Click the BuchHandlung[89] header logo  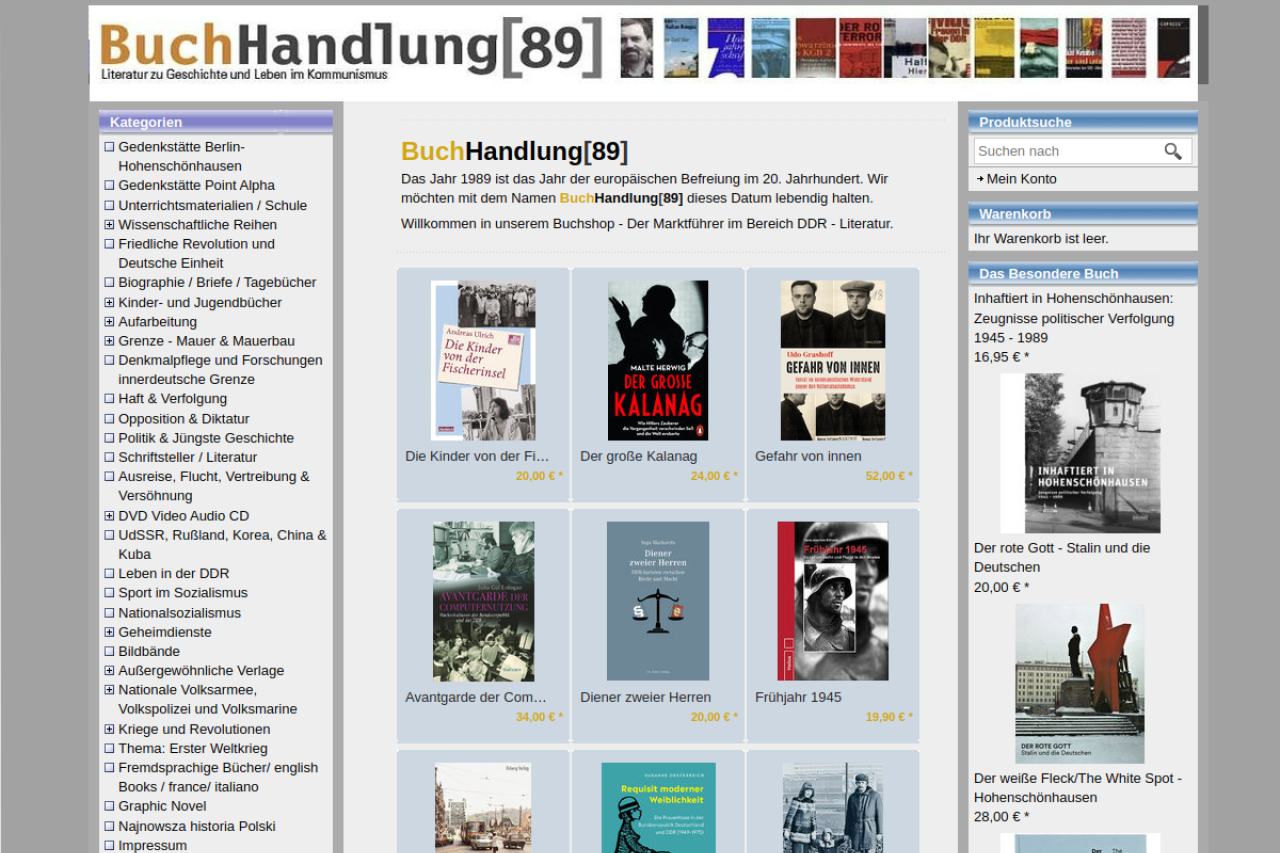tap(351, 49)
